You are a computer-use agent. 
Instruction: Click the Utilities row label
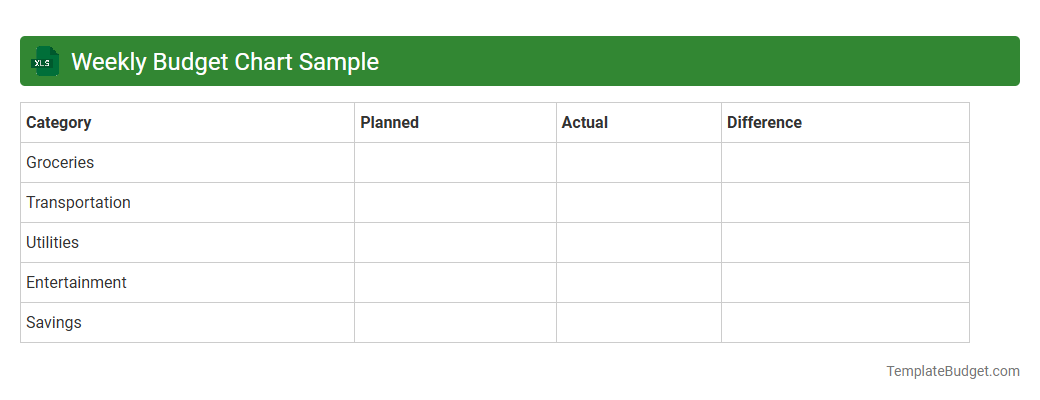click(52, 243)
